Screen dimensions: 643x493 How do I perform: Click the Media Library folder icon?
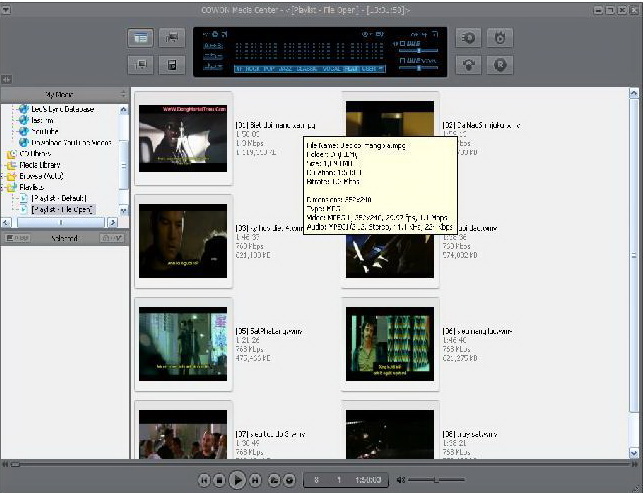pos(11,165)
